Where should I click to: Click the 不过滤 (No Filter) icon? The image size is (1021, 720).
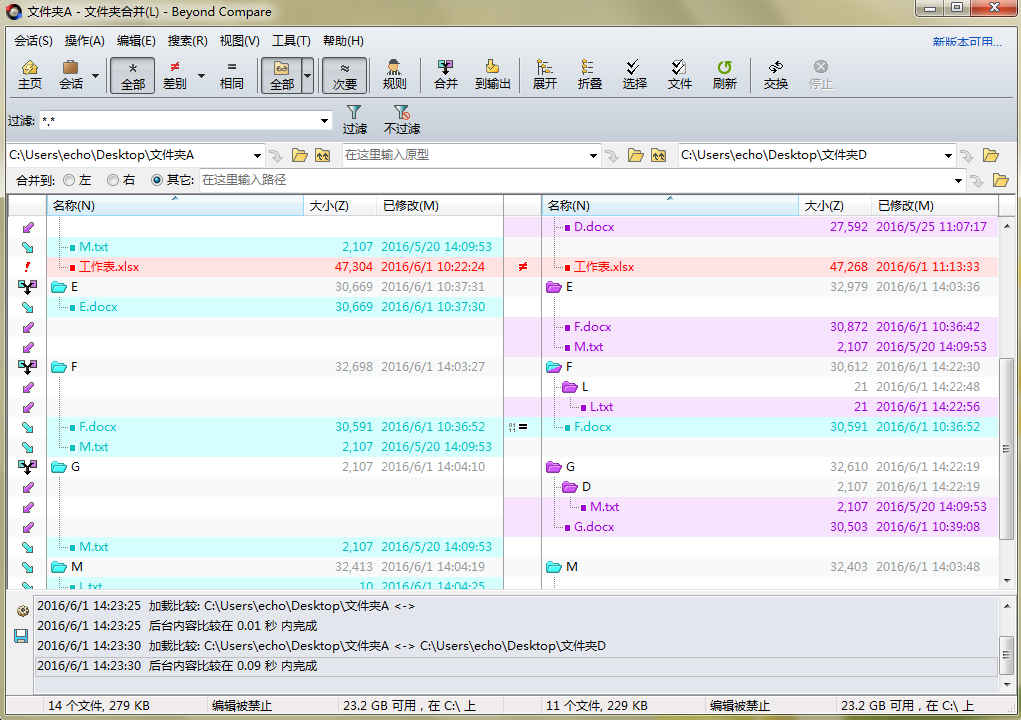pos(400,121)
